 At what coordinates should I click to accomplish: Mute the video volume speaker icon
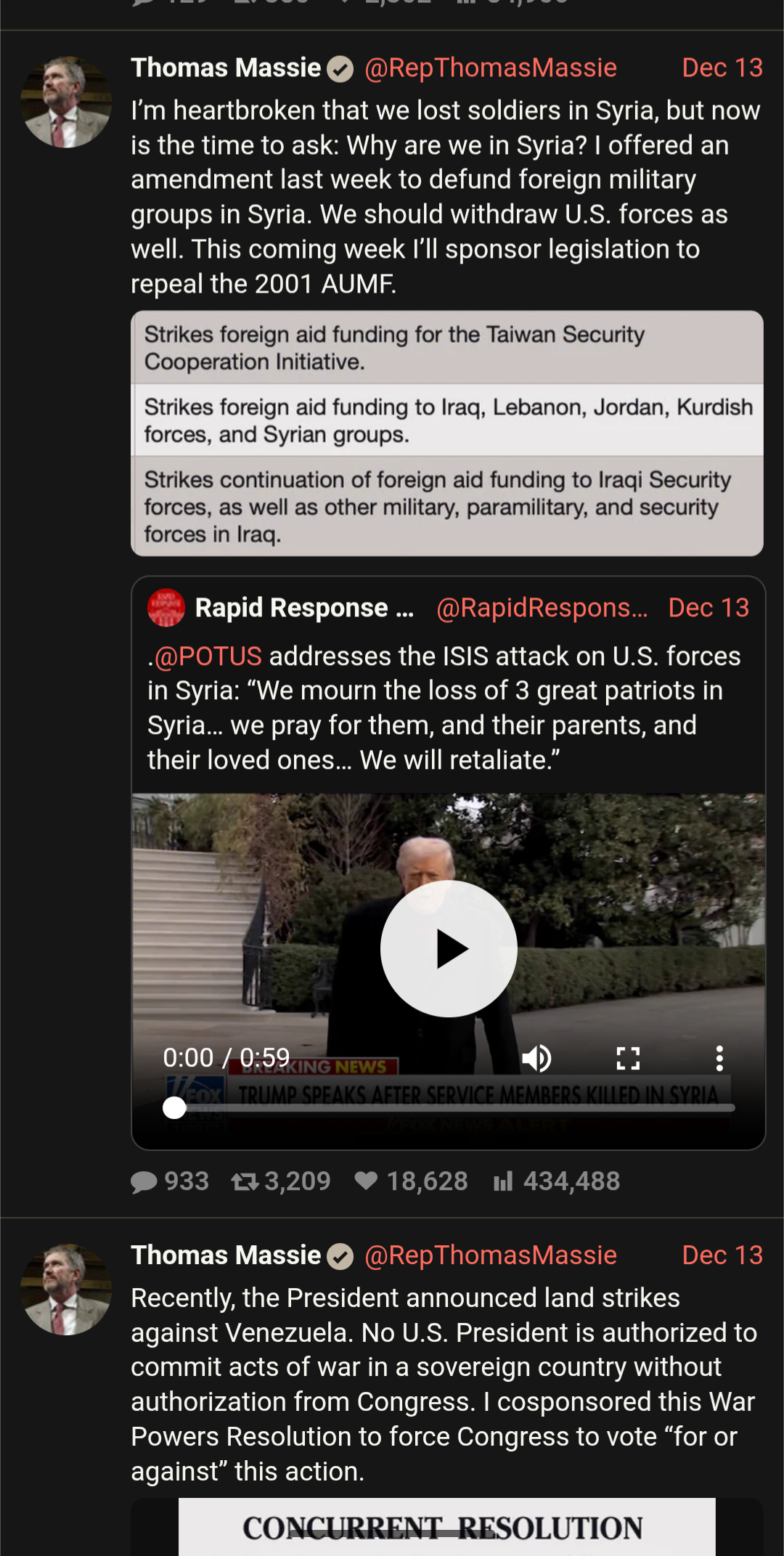[537, 1058]
